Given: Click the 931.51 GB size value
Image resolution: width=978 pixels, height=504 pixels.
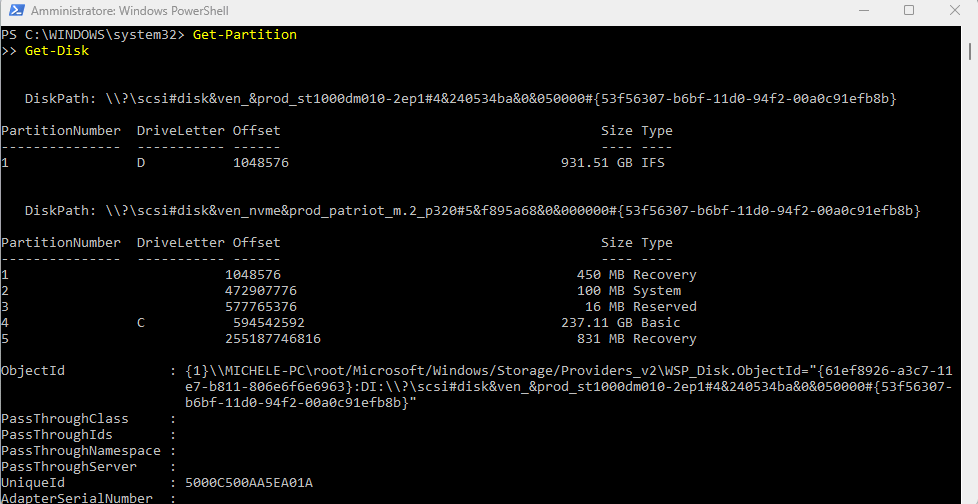Looking at the screenshot, I should pyautogui.click(x=598, y=163).
